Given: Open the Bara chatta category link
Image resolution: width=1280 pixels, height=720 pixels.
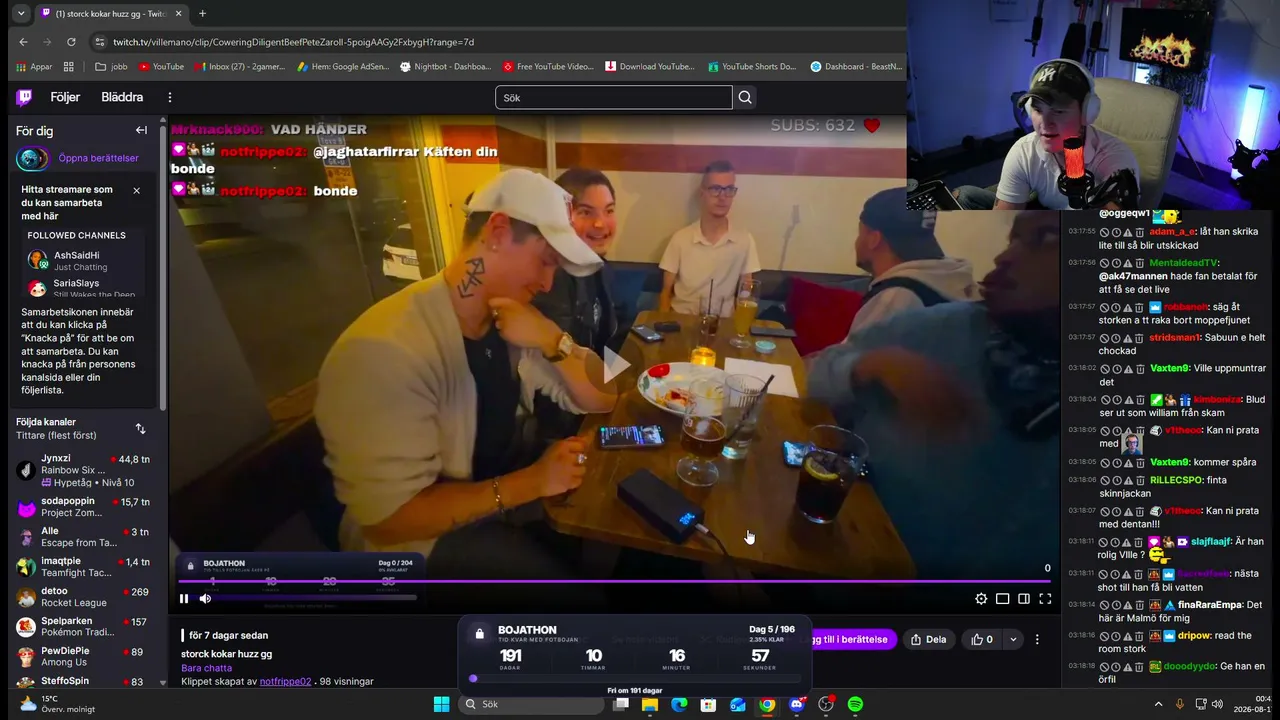Looking at the screenshot, I should (206, 668).
